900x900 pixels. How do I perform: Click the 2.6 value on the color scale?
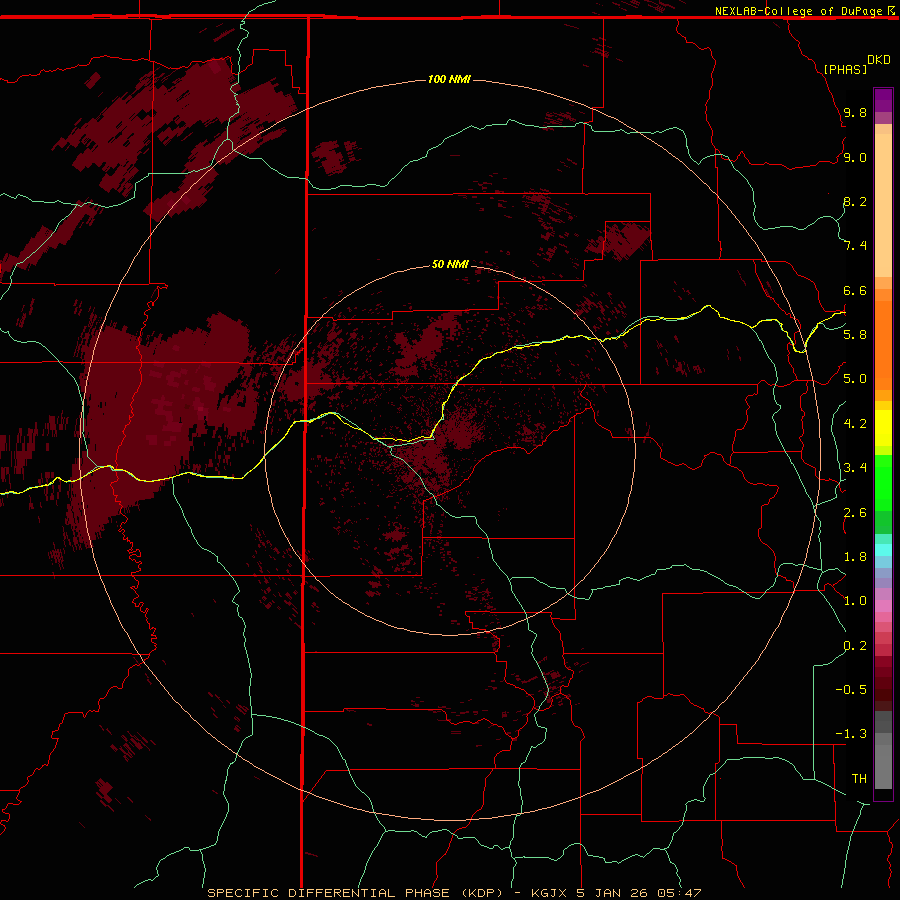pyautogui.click(x=855, y=513)
